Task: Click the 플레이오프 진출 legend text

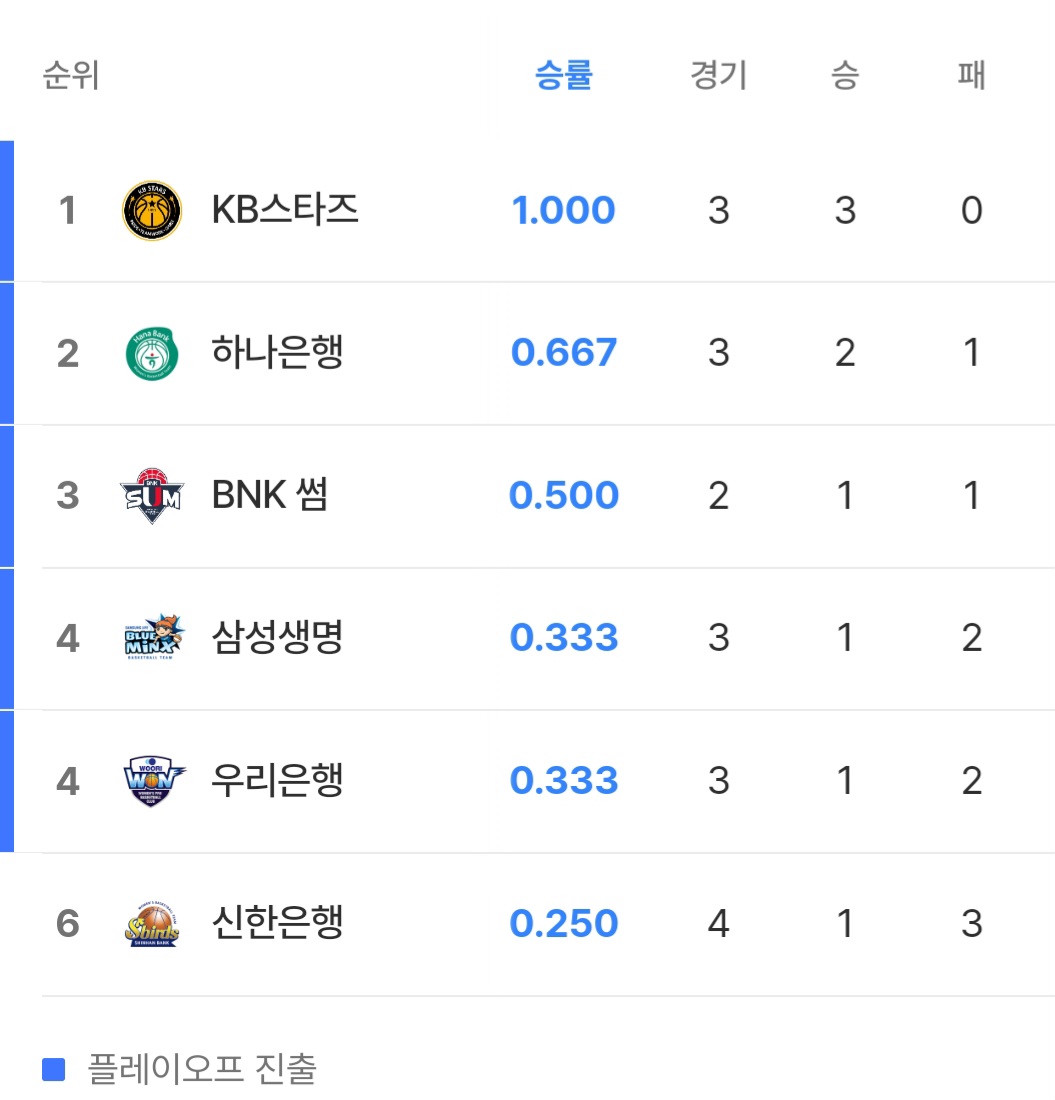Action: coord(202,1070)
